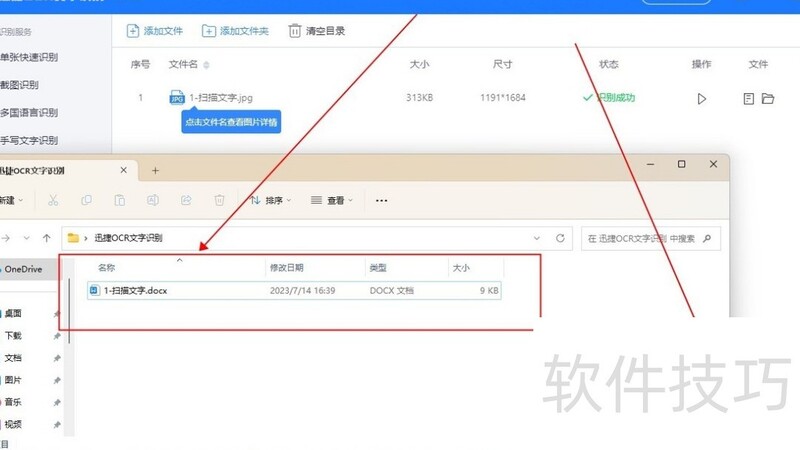Click the Add File (添加文件) button
This screenshot has width=800, height=450.
155,31
